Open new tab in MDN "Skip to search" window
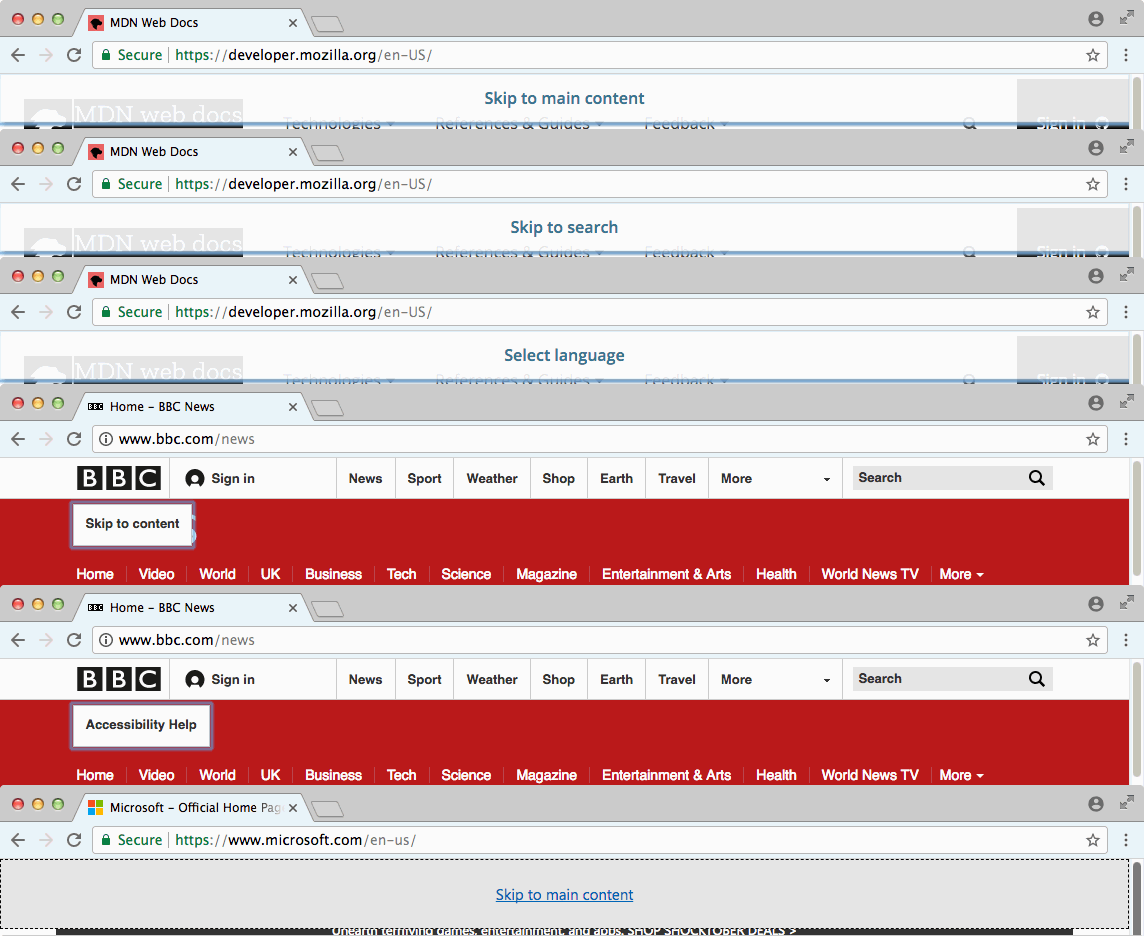Viewport: 1144px width, 936px height. [x=328, y=152]
